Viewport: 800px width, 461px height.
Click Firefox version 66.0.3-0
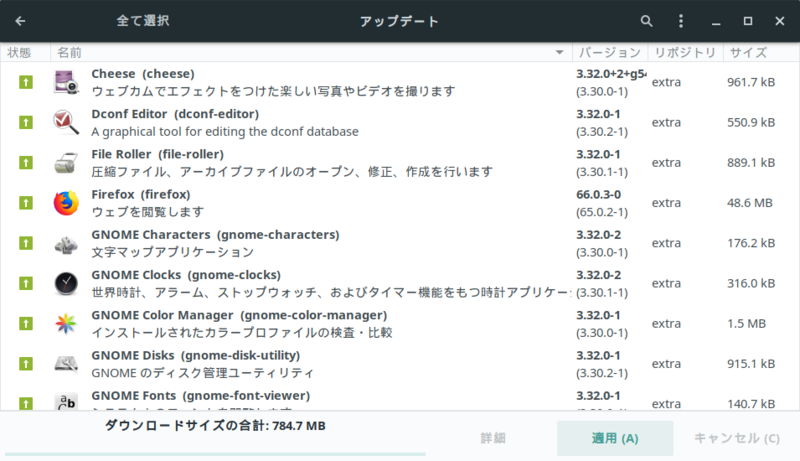click(x=598, y=194)
